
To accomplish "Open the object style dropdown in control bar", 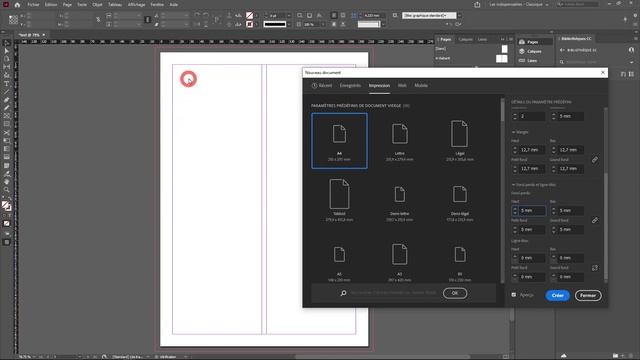I will [x=459, y=16].
